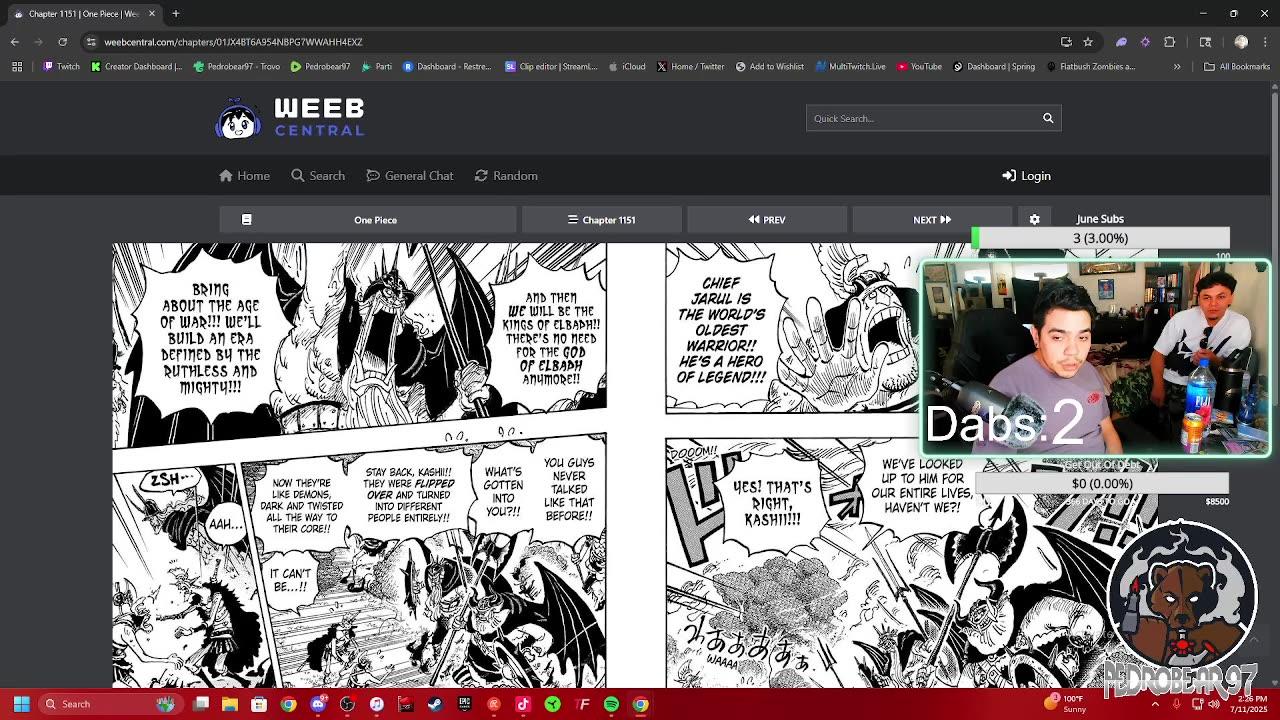This screenshot has width=1280, height=720.
Task: Reload the page
Action: tap(62, 42)
